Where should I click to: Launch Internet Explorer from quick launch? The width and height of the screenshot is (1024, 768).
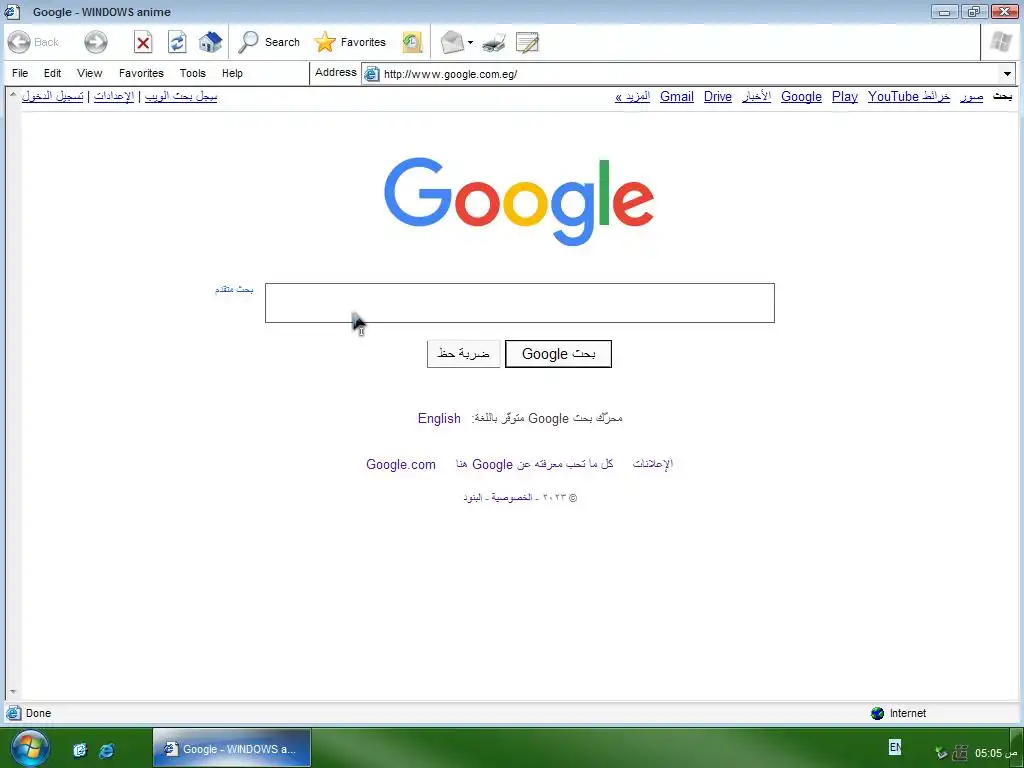[x=106, y=750]
